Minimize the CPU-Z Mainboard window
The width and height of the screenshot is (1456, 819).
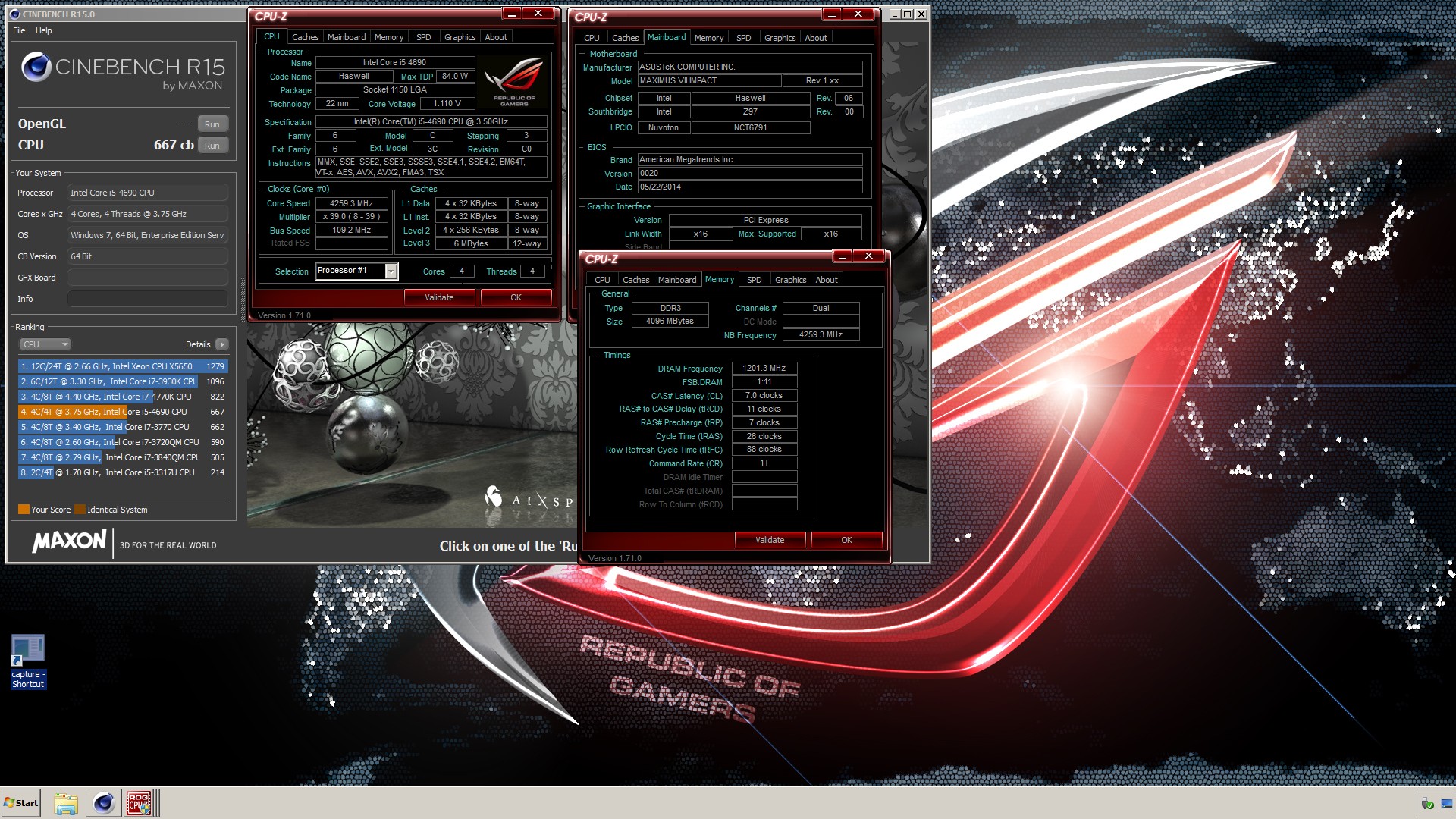pyautogui.click(x=832, y=14)
